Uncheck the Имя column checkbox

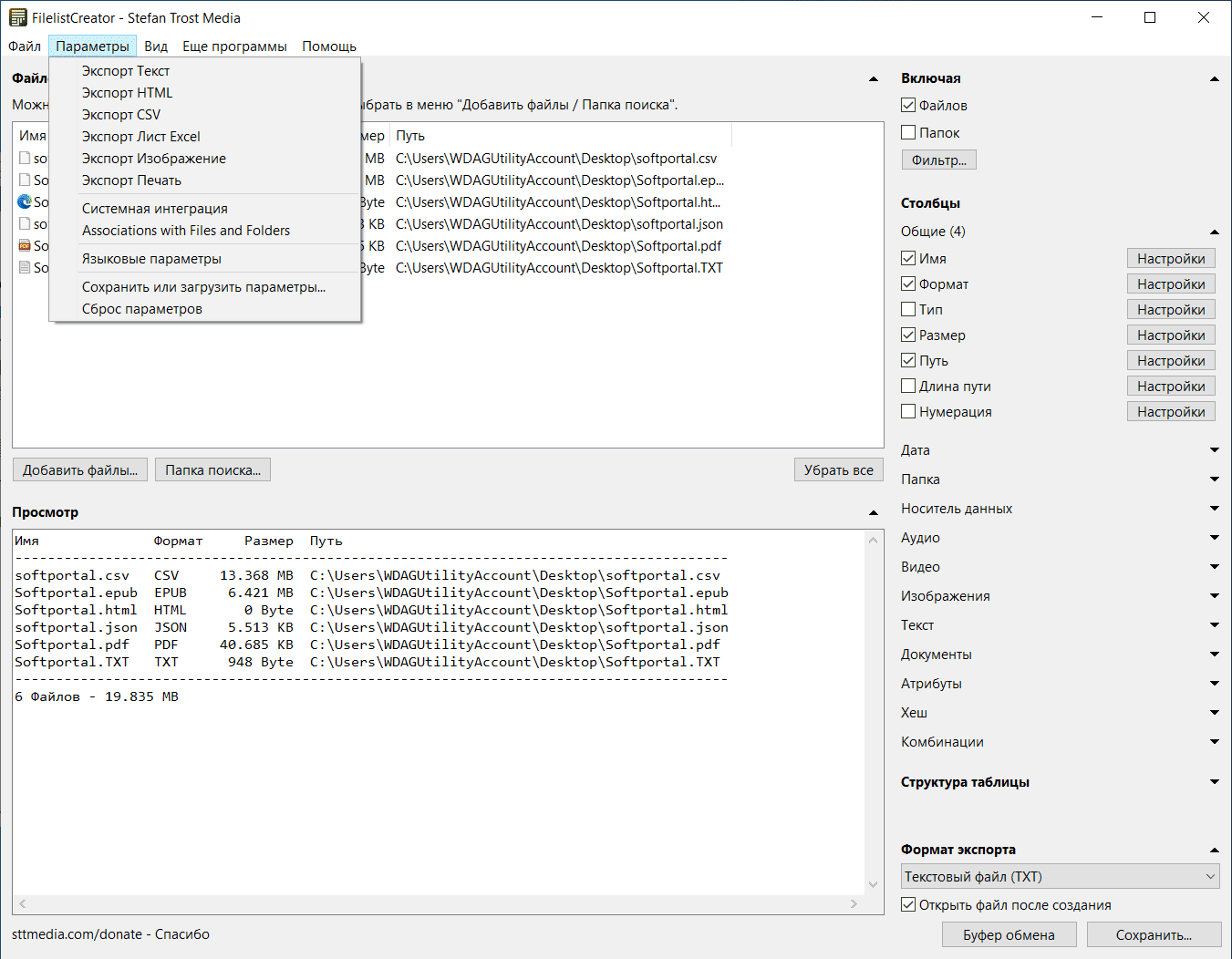(x=908, y=258)
